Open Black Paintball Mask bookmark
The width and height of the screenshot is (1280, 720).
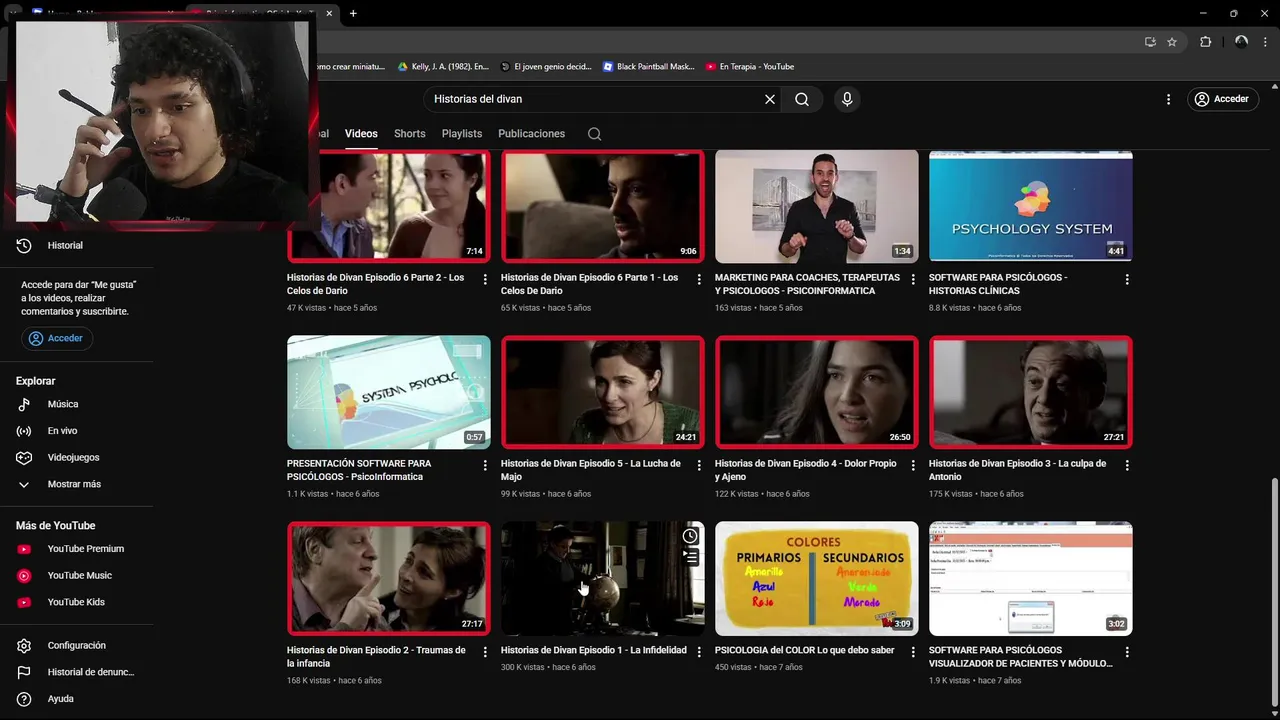648,67
